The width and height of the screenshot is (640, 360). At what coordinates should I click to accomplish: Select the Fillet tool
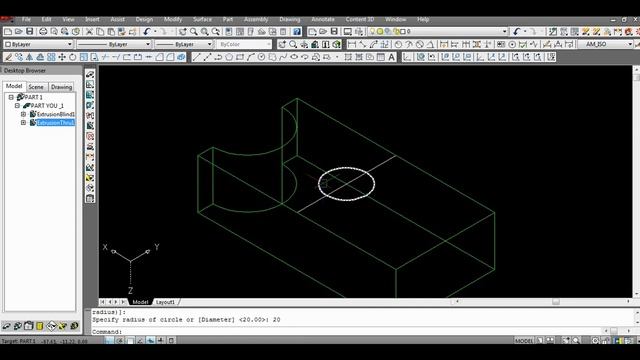[x=170, y=57]
